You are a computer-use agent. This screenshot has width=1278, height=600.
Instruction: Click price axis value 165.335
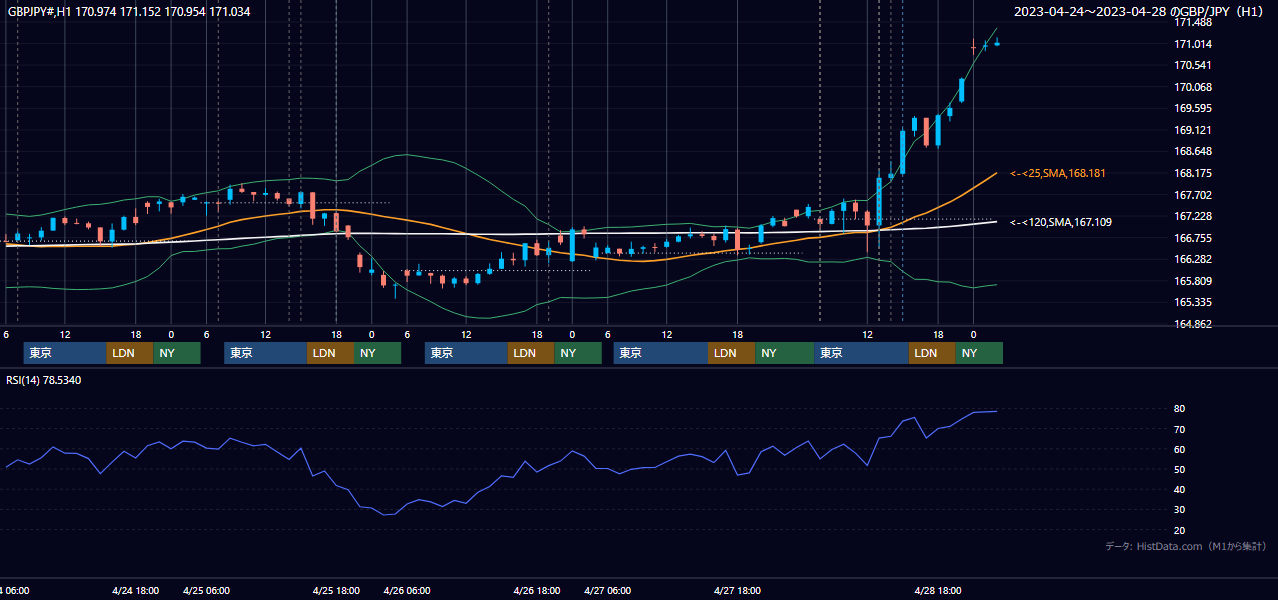(1193, 302)
